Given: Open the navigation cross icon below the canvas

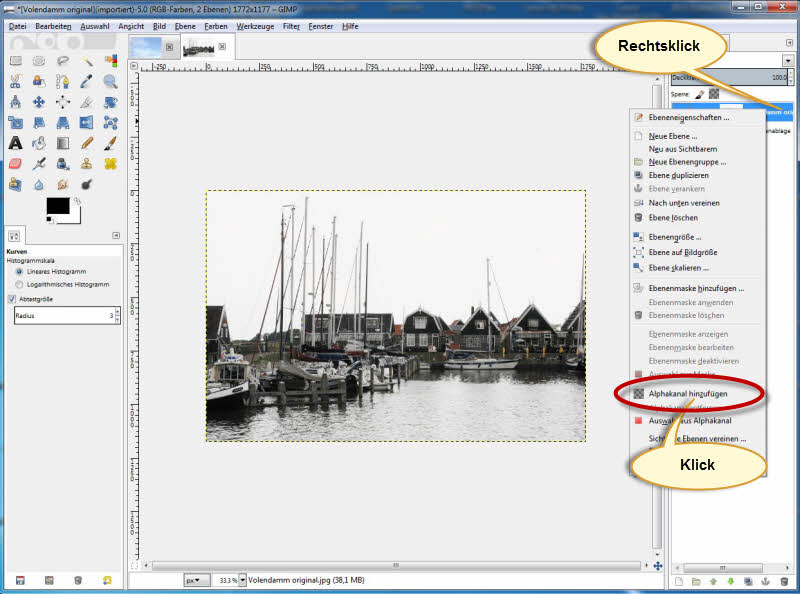Looking at the screenshot, I should click(658, 566).
